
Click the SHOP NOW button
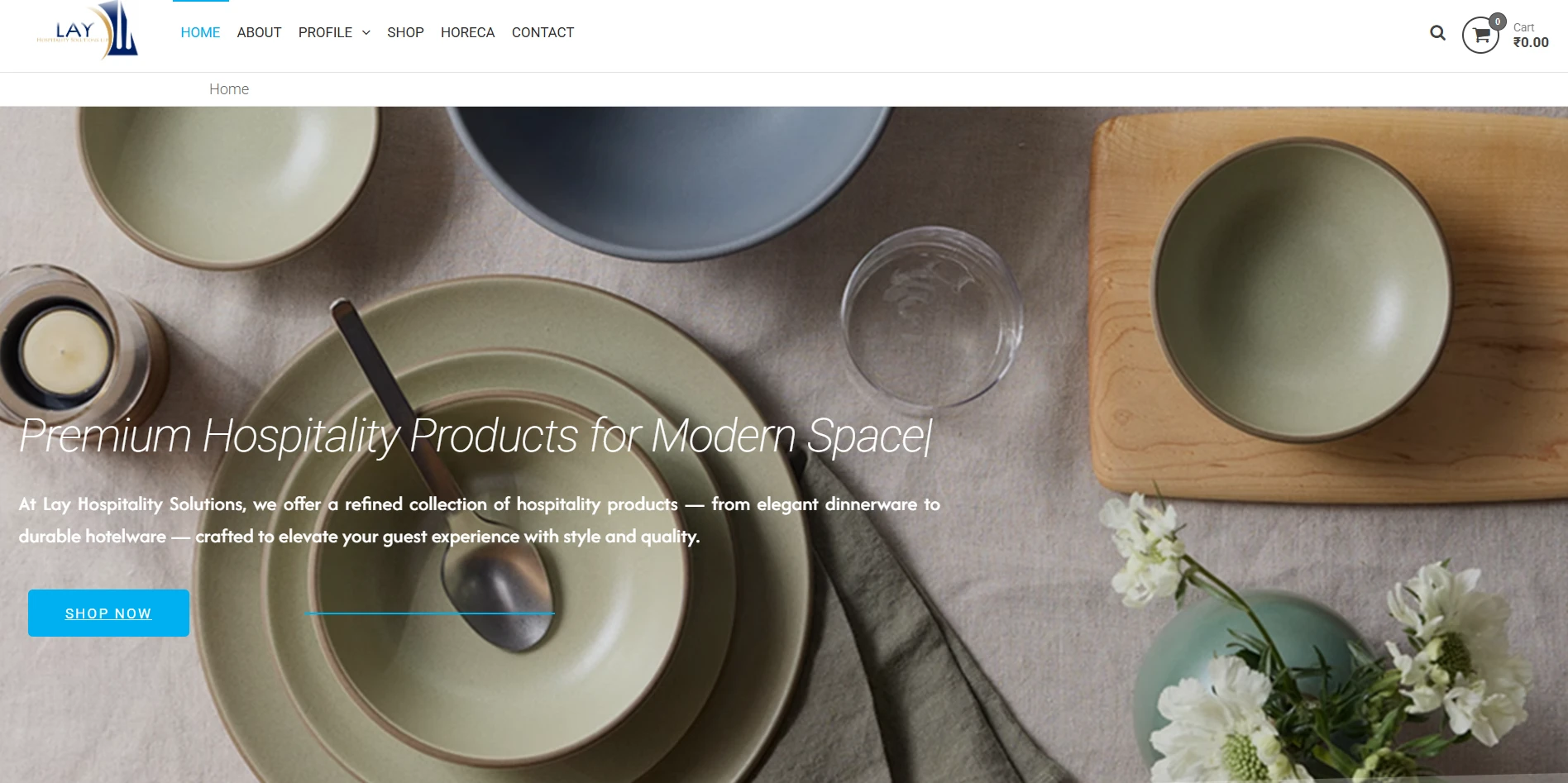[x=108, y=613]
